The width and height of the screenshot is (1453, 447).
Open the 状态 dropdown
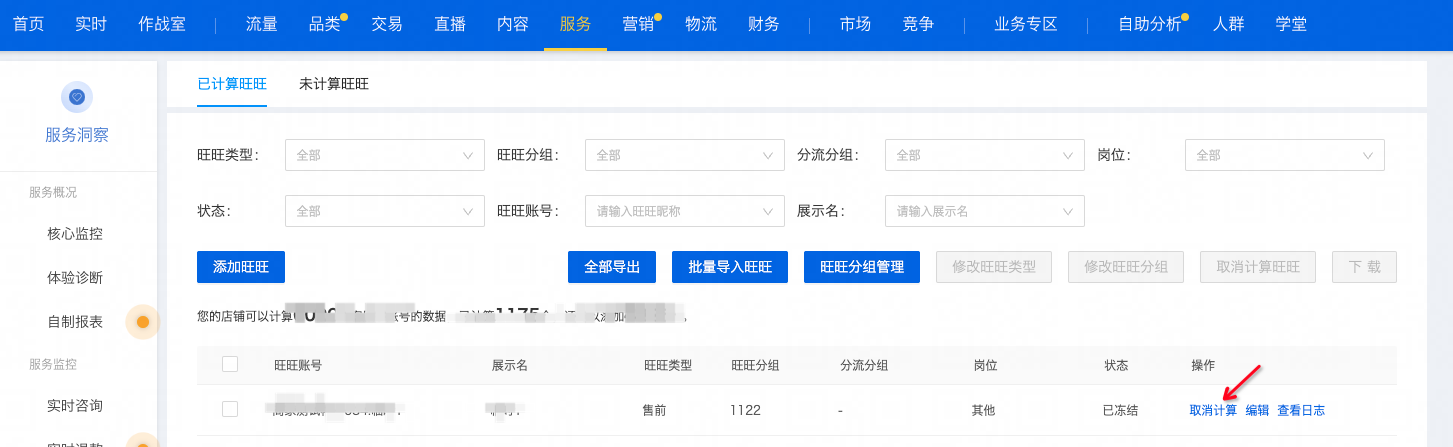[385, 211]
